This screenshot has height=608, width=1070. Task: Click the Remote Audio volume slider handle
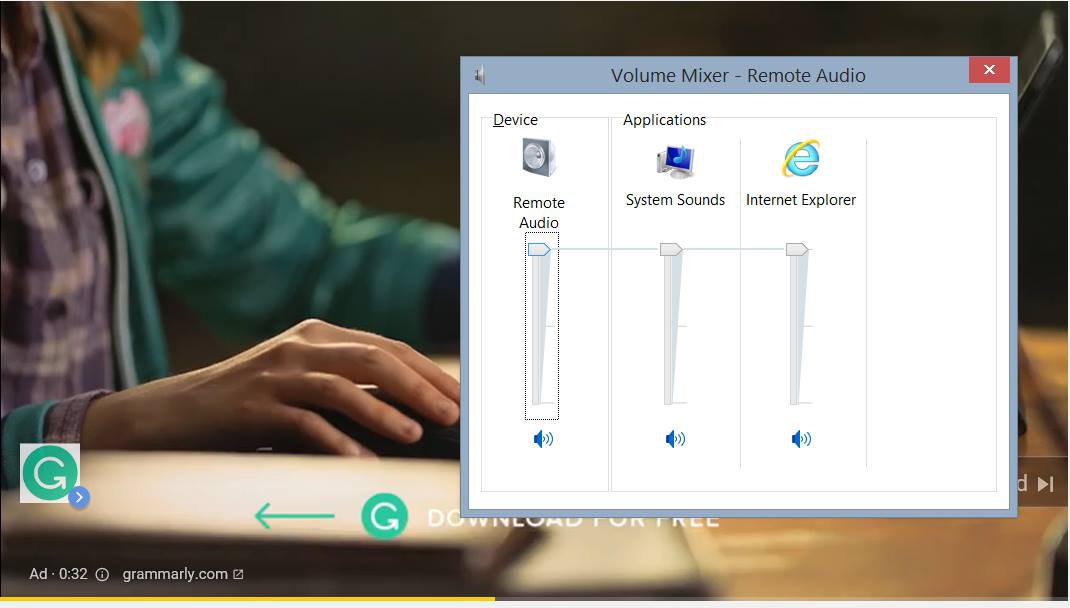(x=538, y=249)
